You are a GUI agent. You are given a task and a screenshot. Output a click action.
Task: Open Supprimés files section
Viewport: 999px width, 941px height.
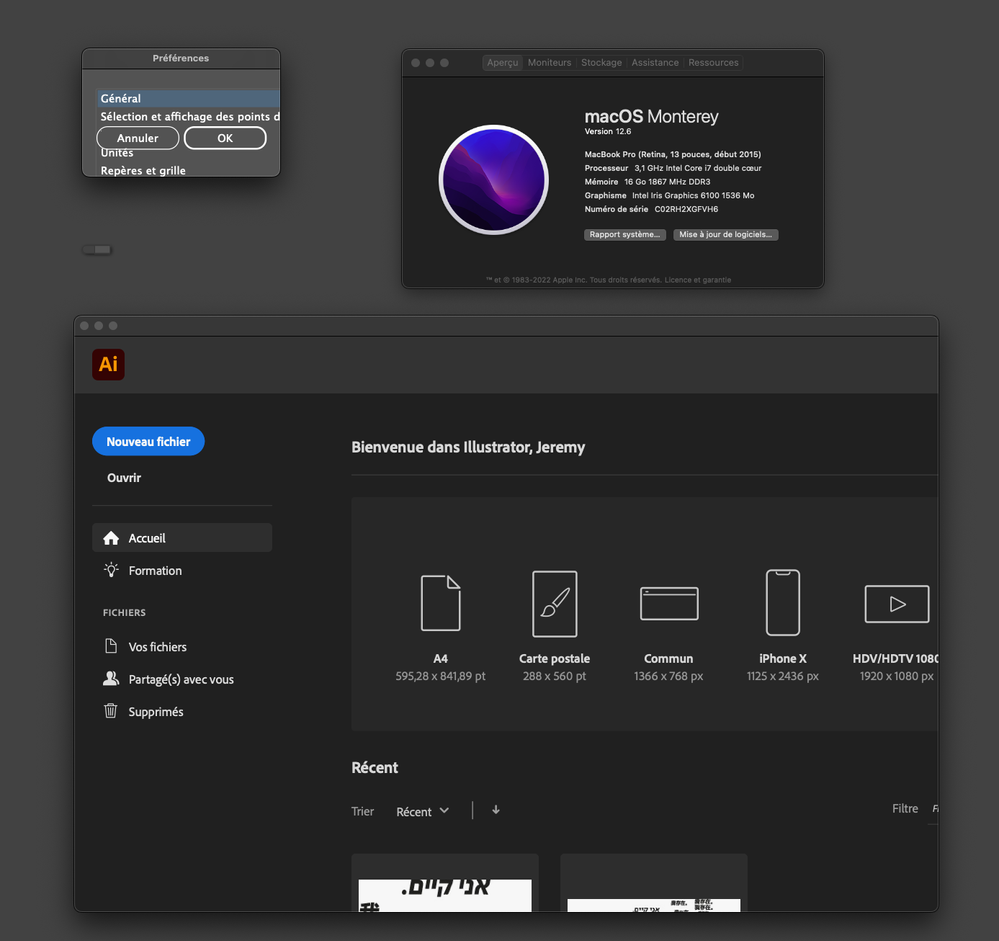[182, 711]
